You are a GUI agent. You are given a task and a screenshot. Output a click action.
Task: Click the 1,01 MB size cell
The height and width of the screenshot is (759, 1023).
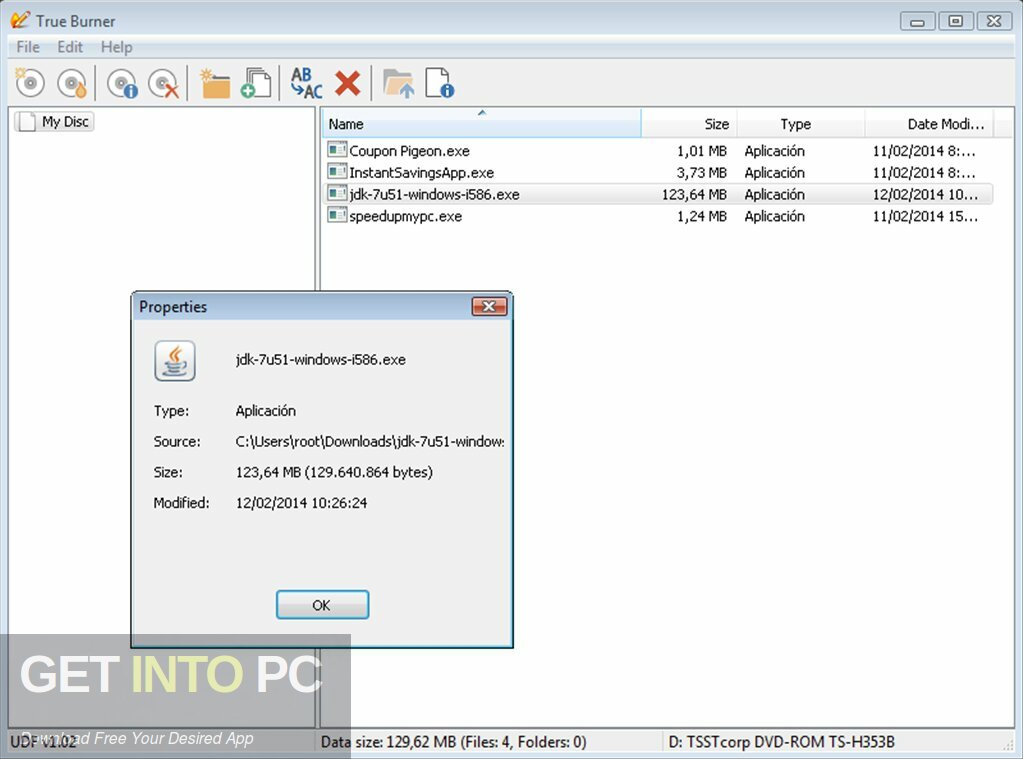(701, 151)
